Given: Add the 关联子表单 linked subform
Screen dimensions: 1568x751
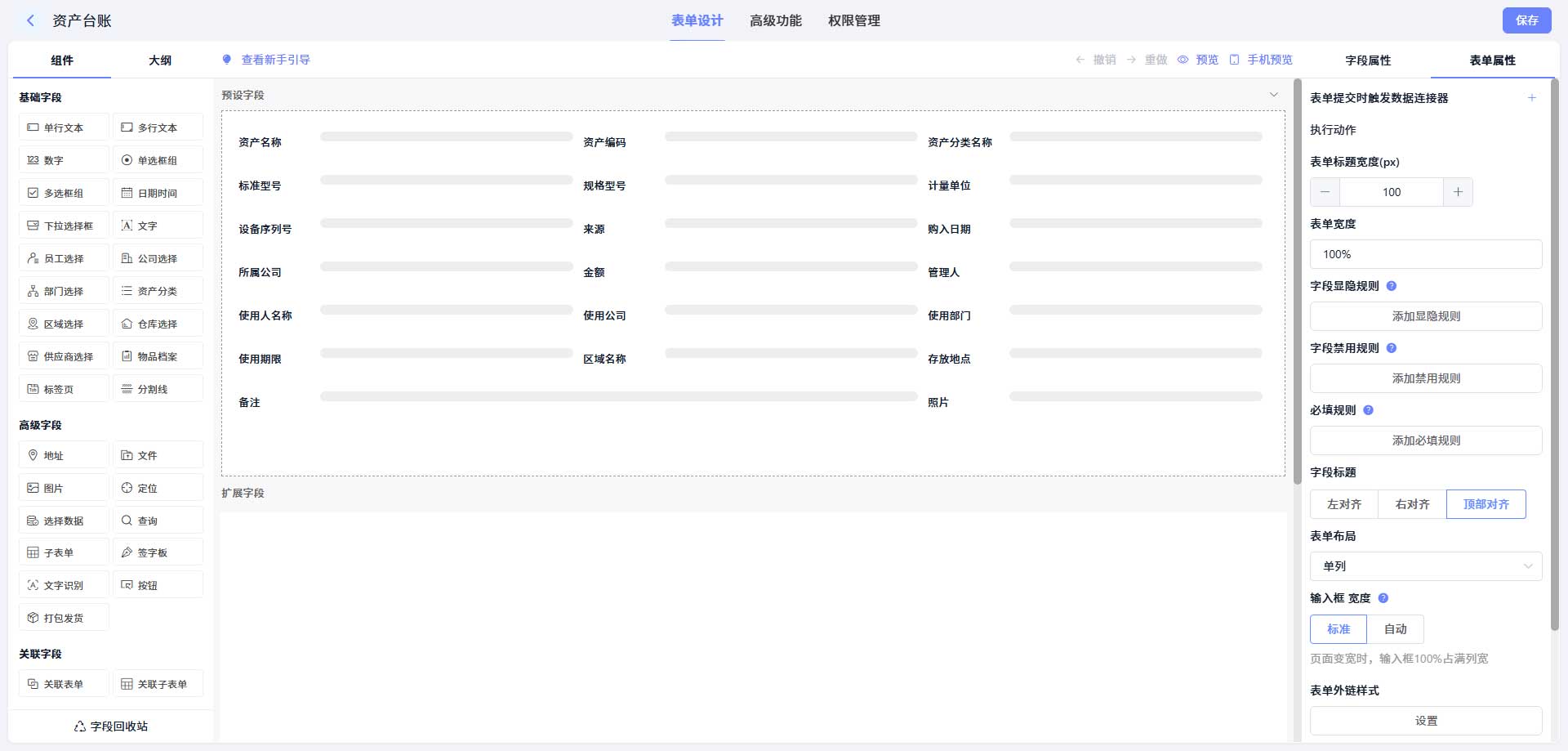Looking at the screenshot, I should click(x=158, y=684).
